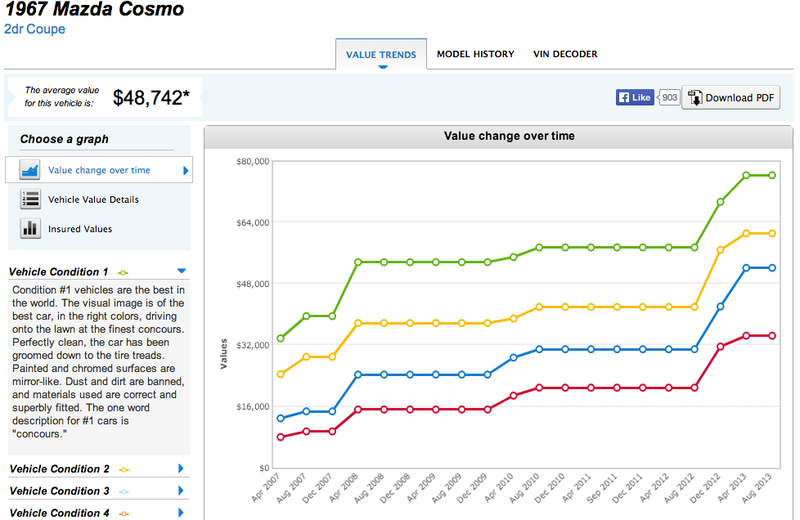
Task: Click the $16,000 y-axis label
Action: 253,407
